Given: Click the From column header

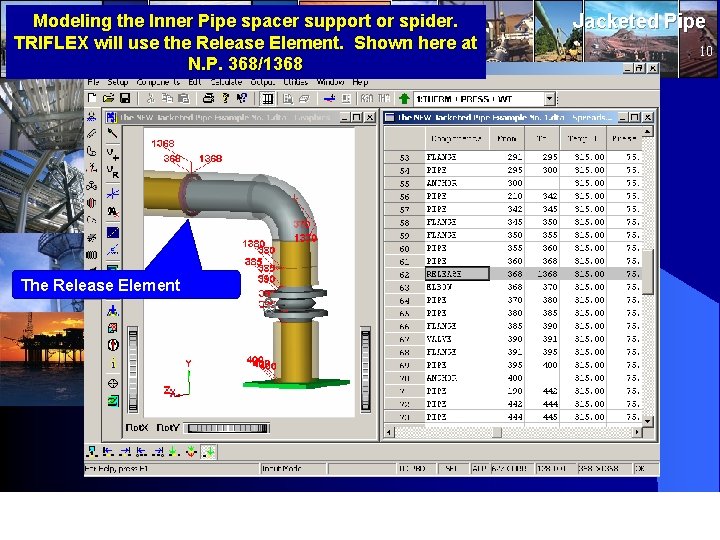Looking at the screenshot, I should pos(506,138).
